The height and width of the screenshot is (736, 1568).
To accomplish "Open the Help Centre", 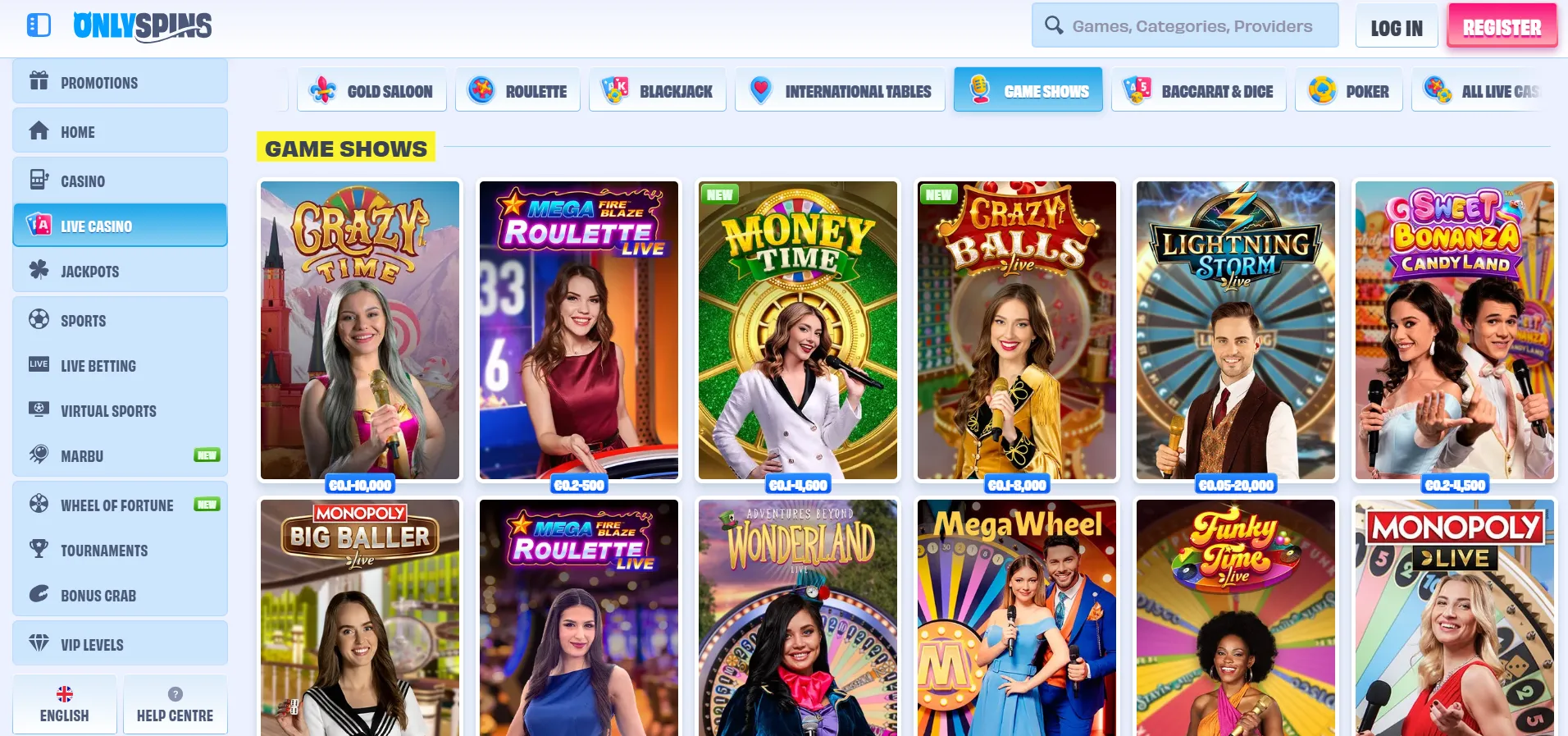I will coord(175,705).
